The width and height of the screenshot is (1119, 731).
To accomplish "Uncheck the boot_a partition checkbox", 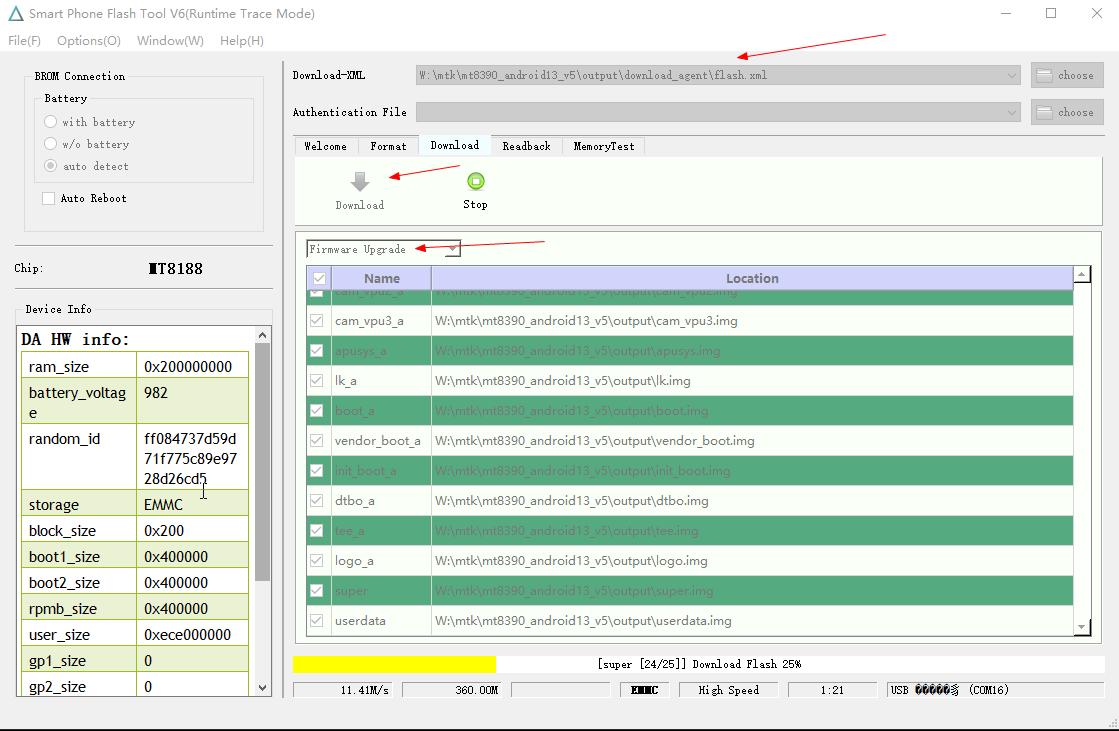I will pos(317,410).
